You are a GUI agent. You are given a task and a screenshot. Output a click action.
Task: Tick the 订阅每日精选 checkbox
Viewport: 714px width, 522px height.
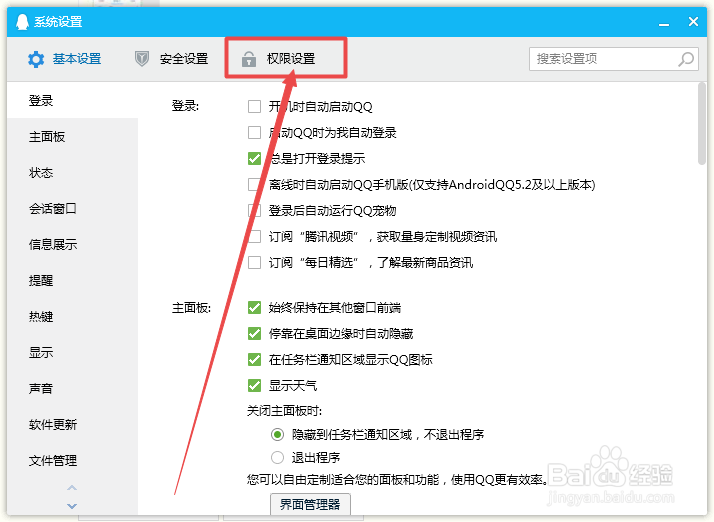(255, 262)
